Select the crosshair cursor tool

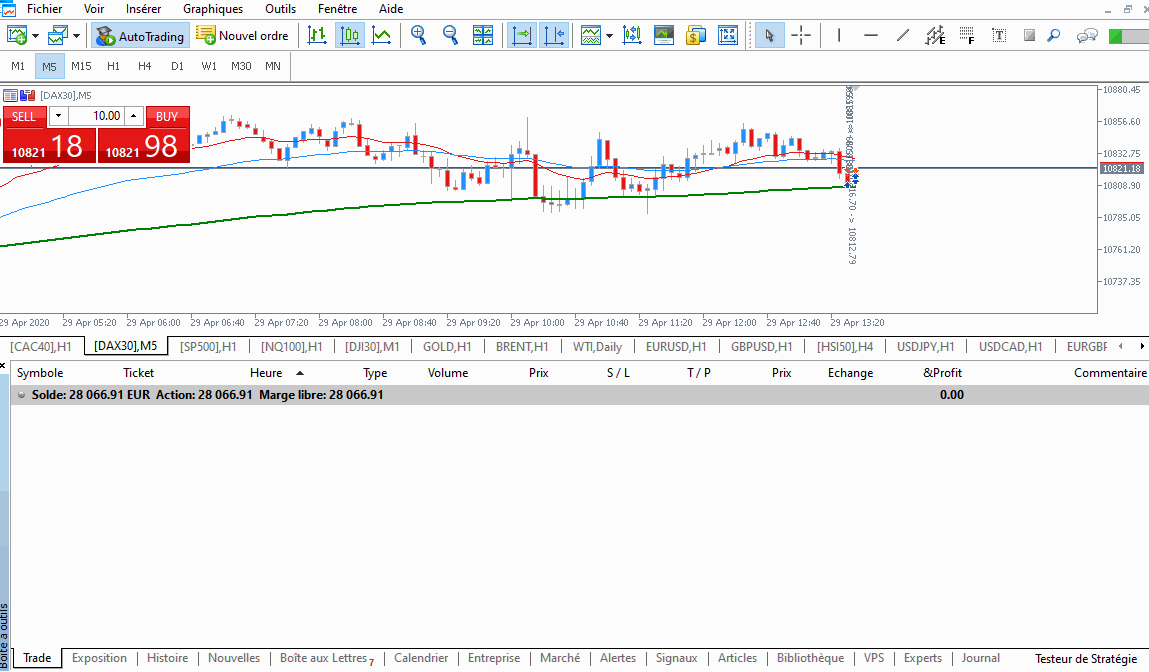801,35
